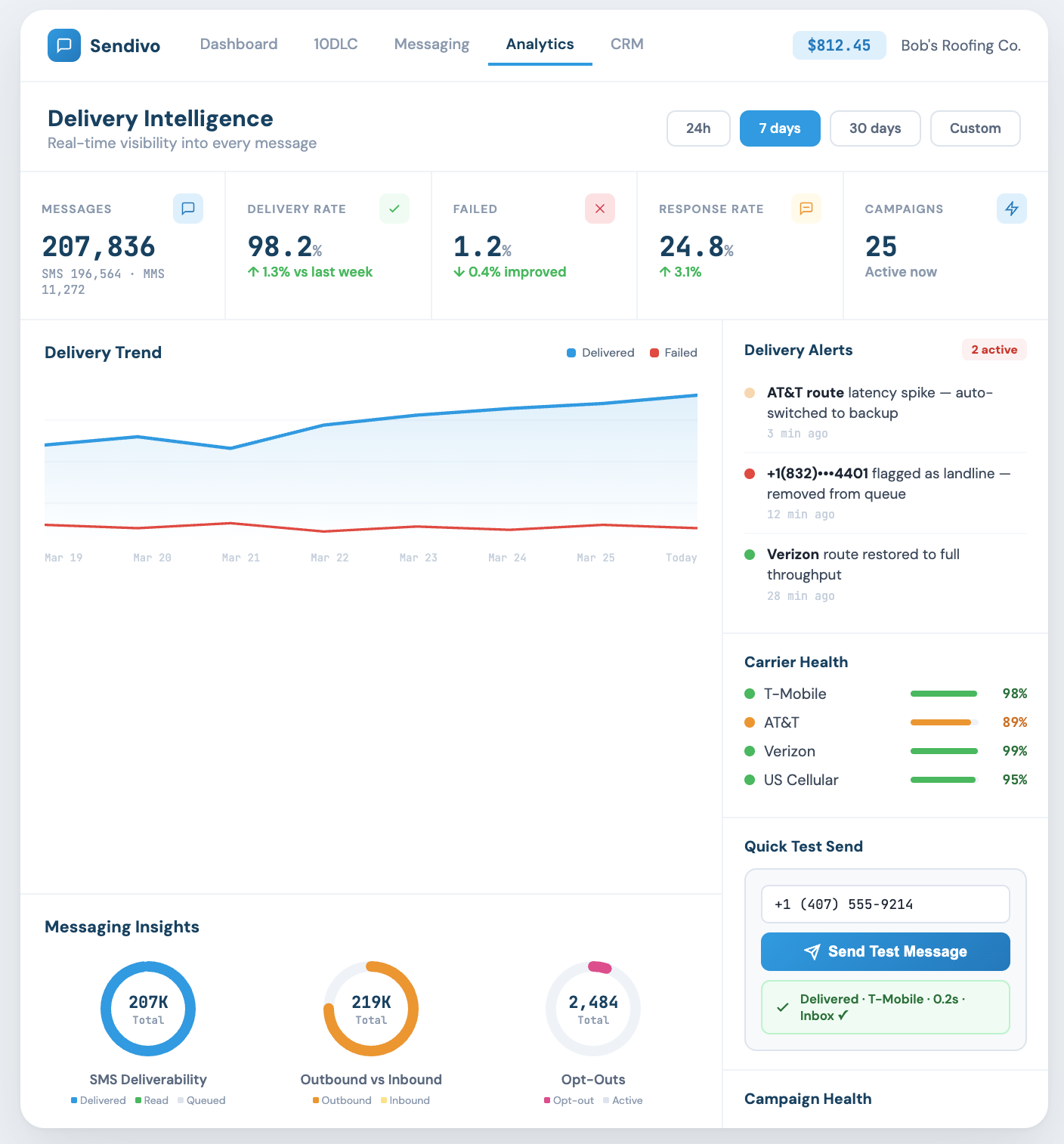Click the chat icon on Response Rate card
1064x1144 pixels.
[x=806, y=209]
